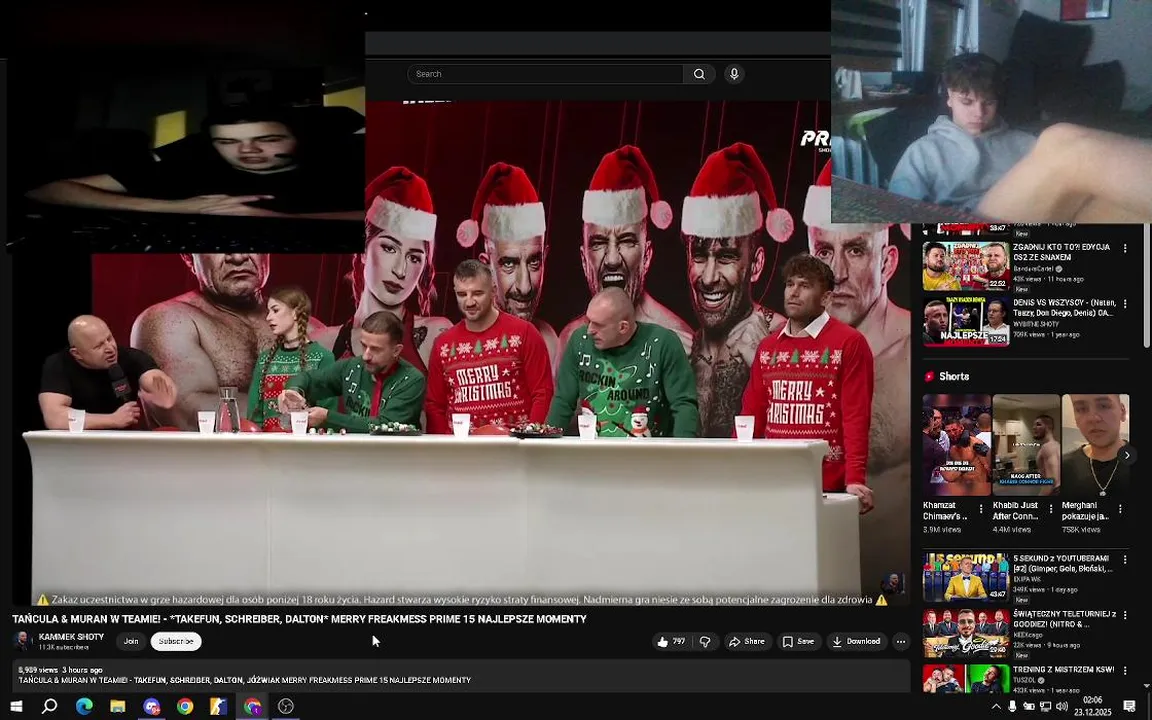Open ZGADNIJ KTO TO video thumbnail
Viewport: 1152px width, 720px height.
pyautogui.click(x=966, y=266)
